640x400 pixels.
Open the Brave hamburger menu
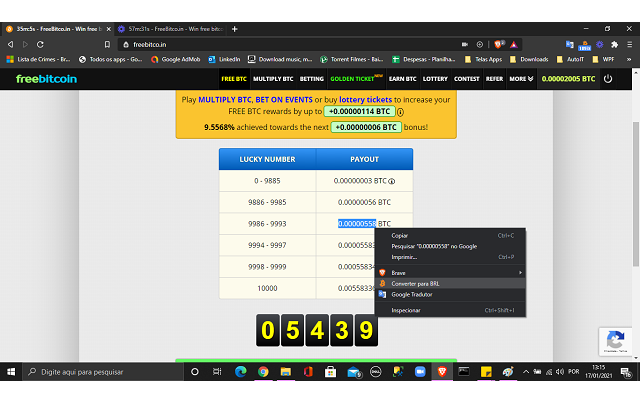point(629,44)
